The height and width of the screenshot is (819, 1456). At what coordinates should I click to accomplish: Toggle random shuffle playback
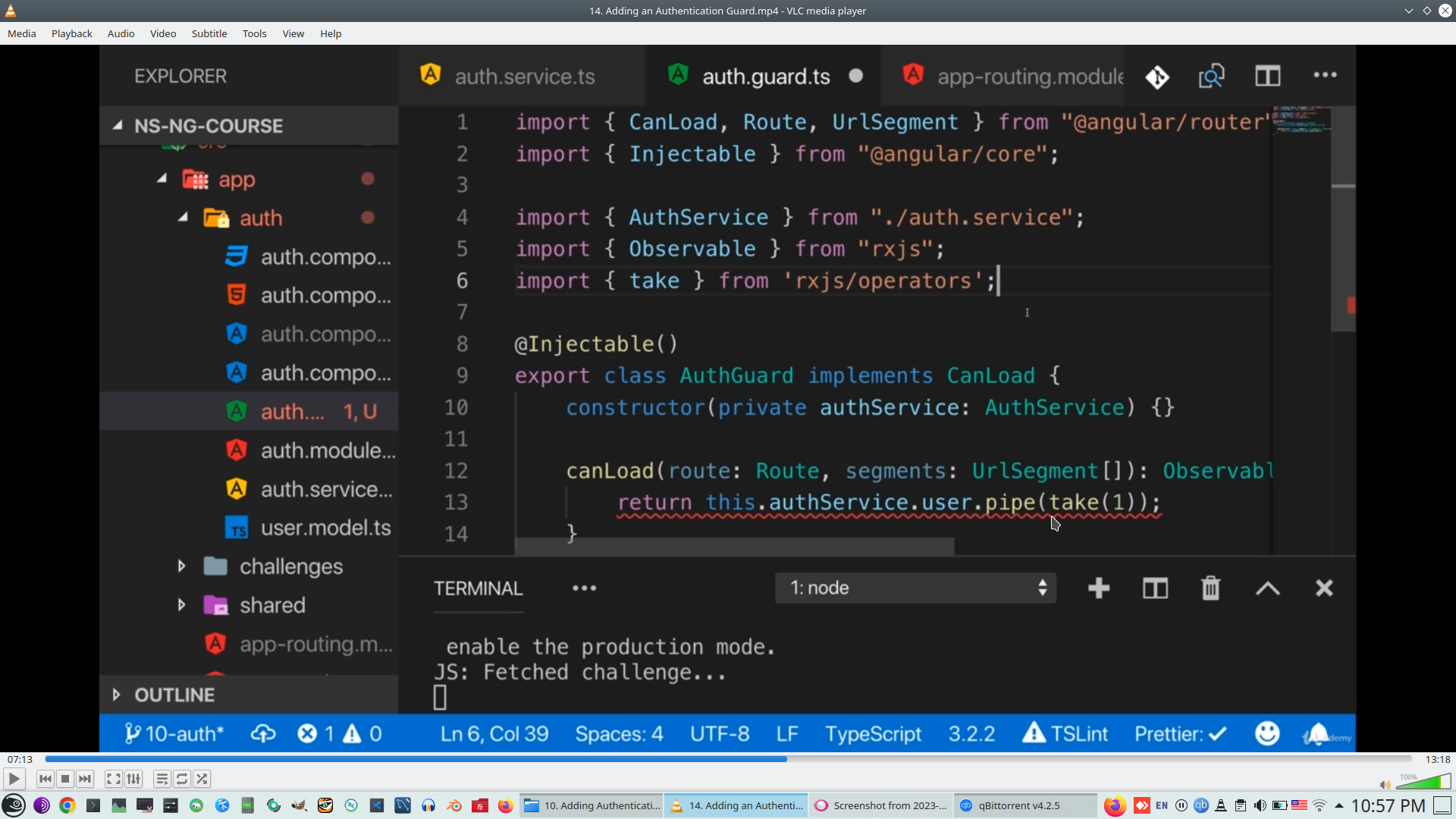coord(202,779)
